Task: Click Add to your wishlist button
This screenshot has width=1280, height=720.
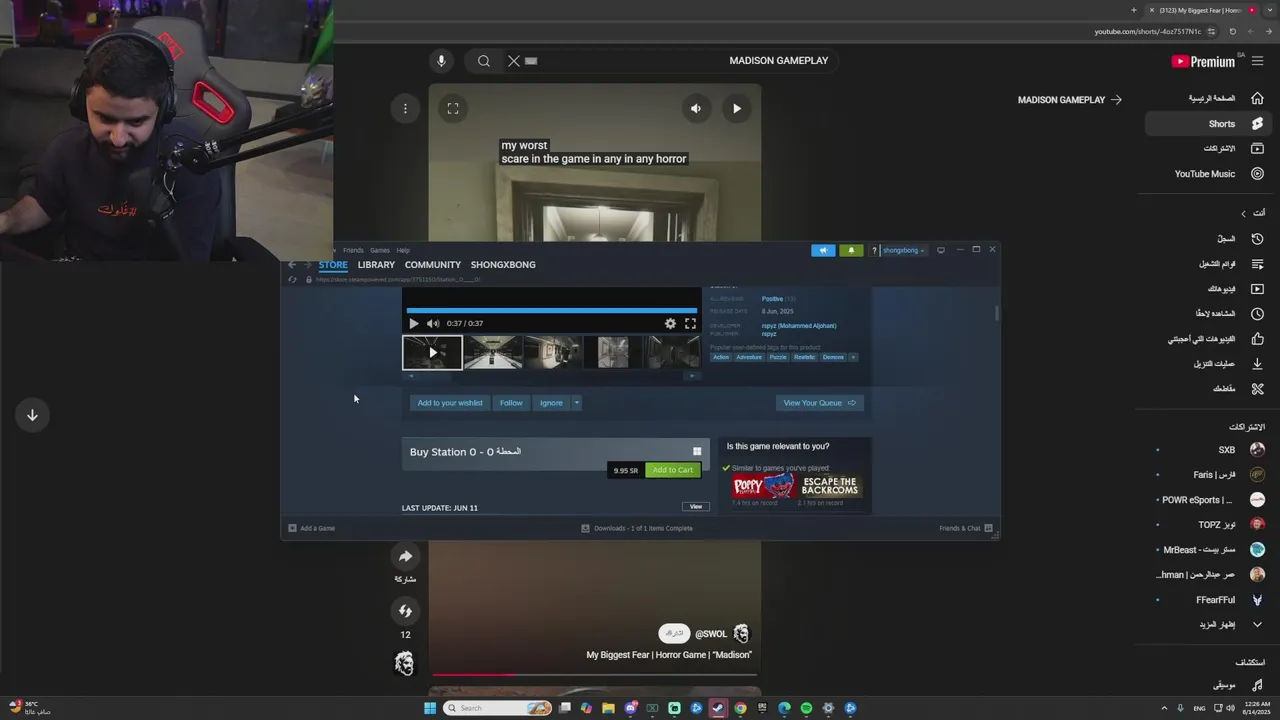Action: (450, 403)
